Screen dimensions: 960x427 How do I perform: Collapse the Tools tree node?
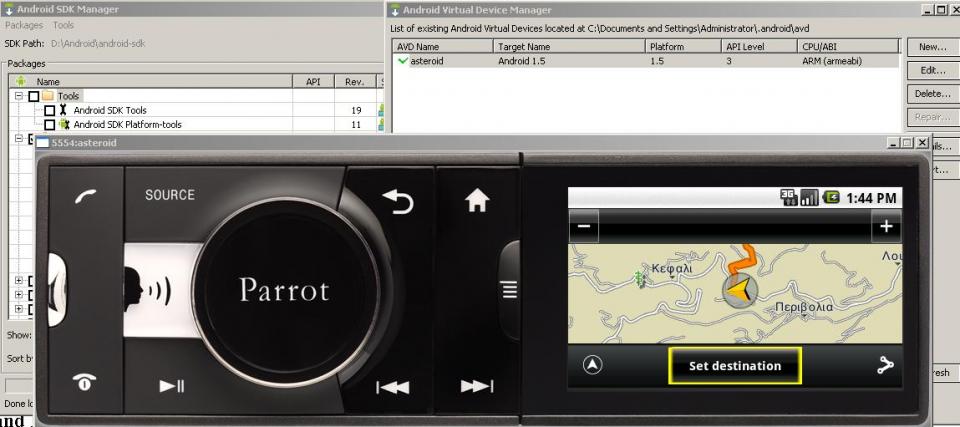19,96
